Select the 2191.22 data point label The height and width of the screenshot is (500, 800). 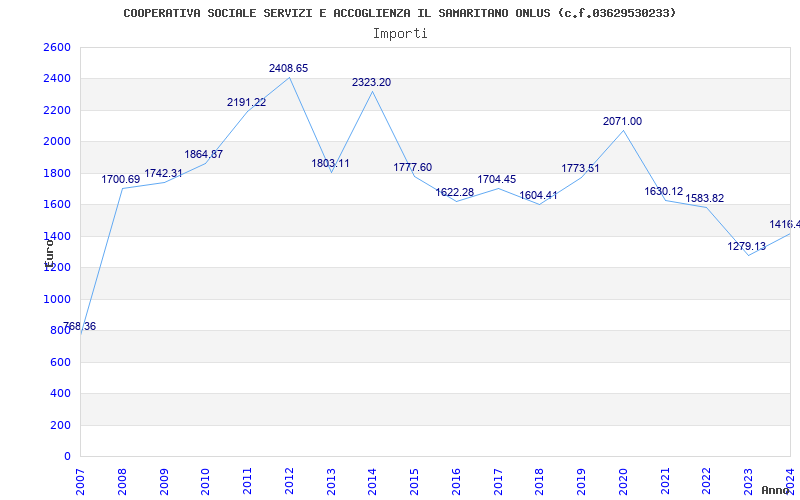pos(246,103)
